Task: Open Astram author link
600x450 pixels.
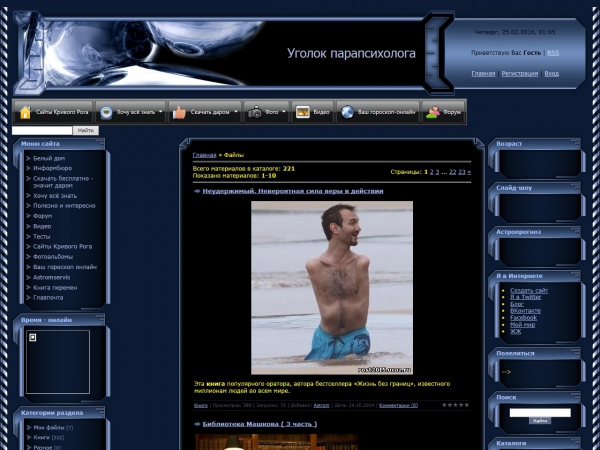Action: click(321, 405)
